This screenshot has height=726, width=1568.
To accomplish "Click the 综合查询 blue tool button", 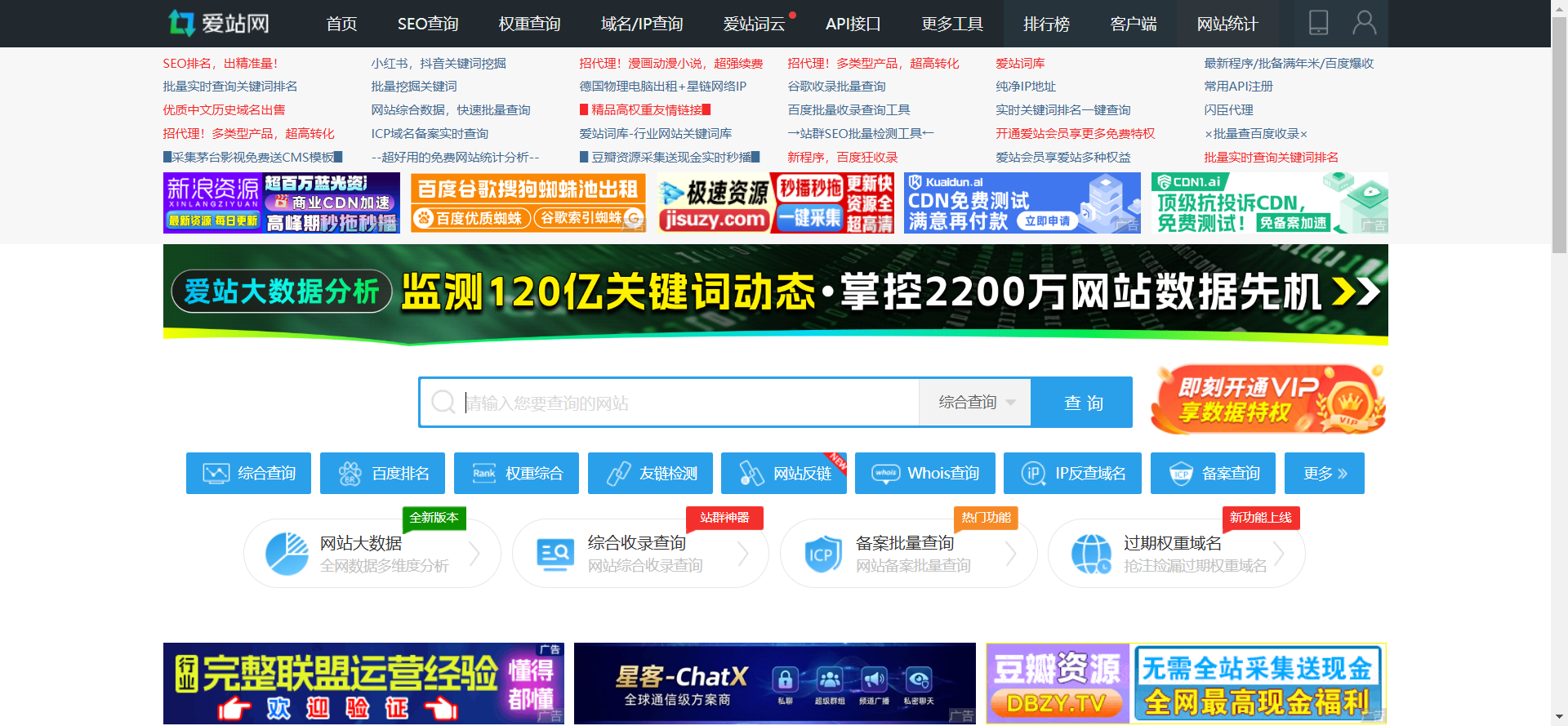I will tap(248, 474).
